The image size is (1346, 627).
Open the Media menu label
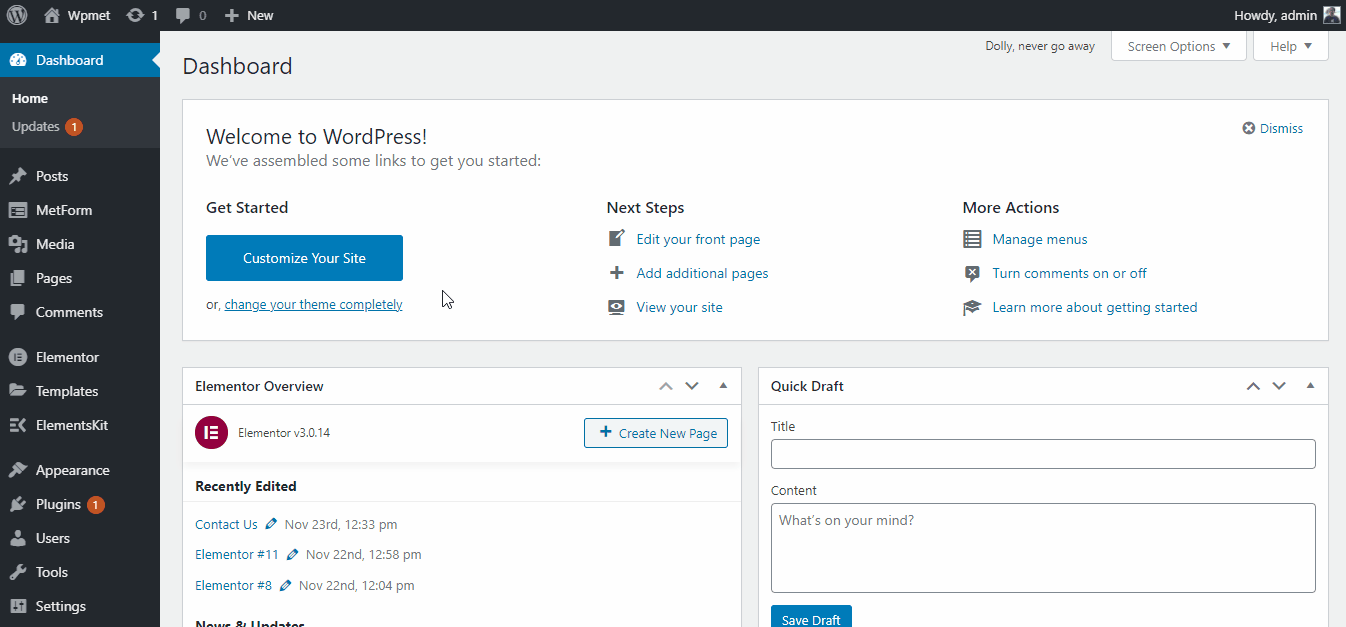[55, 244]
